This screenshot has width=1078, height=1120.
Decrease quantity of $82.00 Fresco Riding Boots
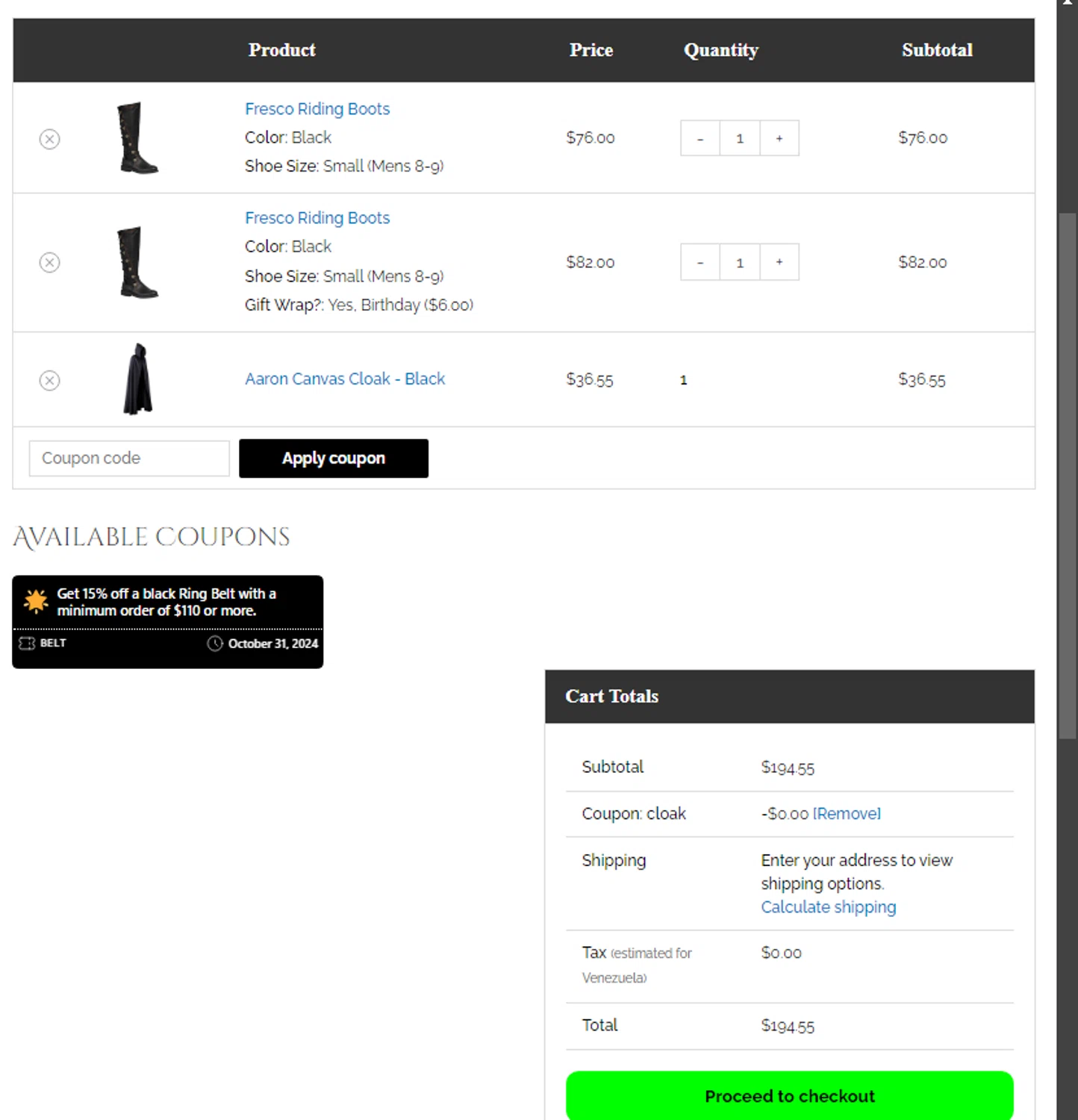700,262
